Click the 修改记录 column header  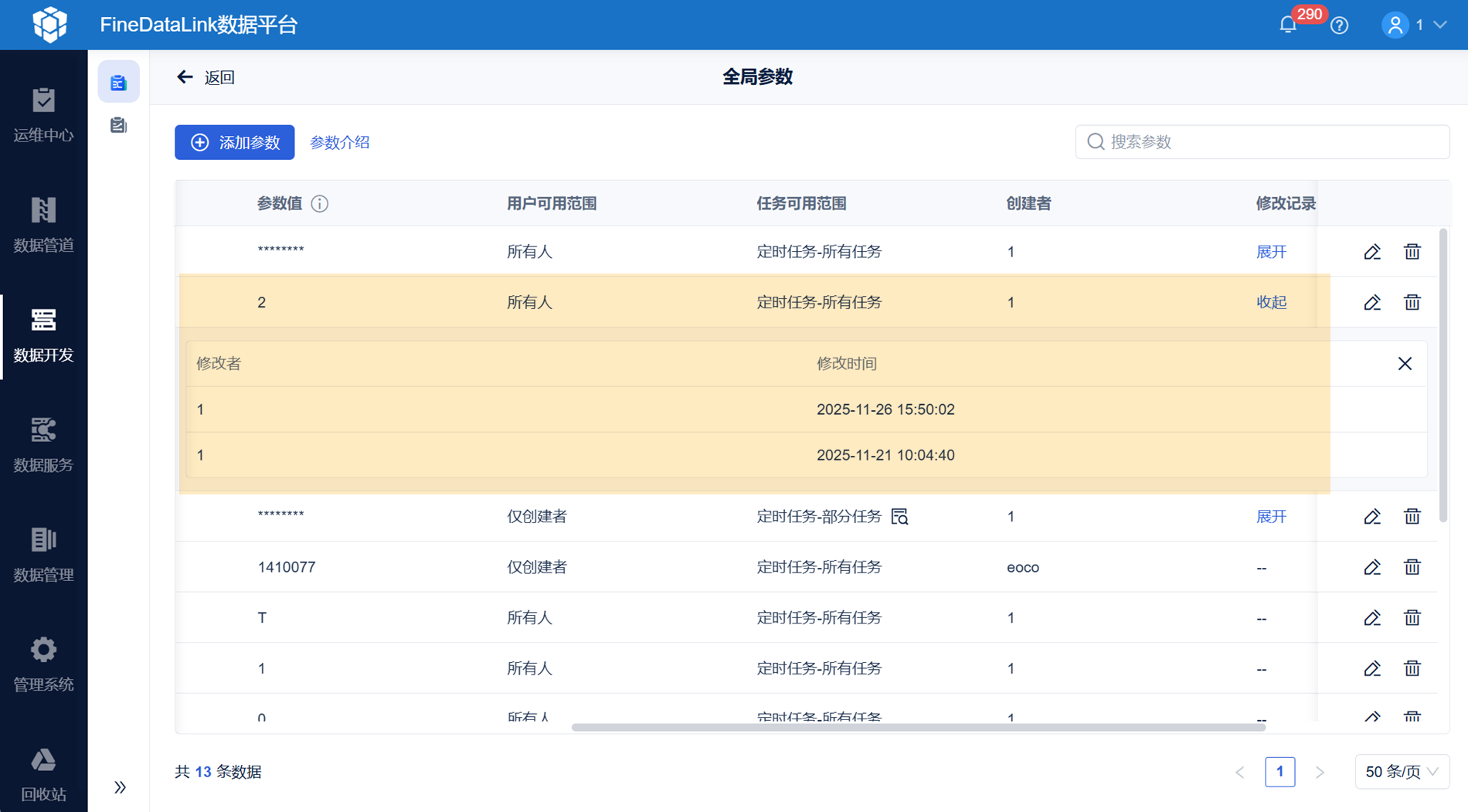(x=1286, y=203)
